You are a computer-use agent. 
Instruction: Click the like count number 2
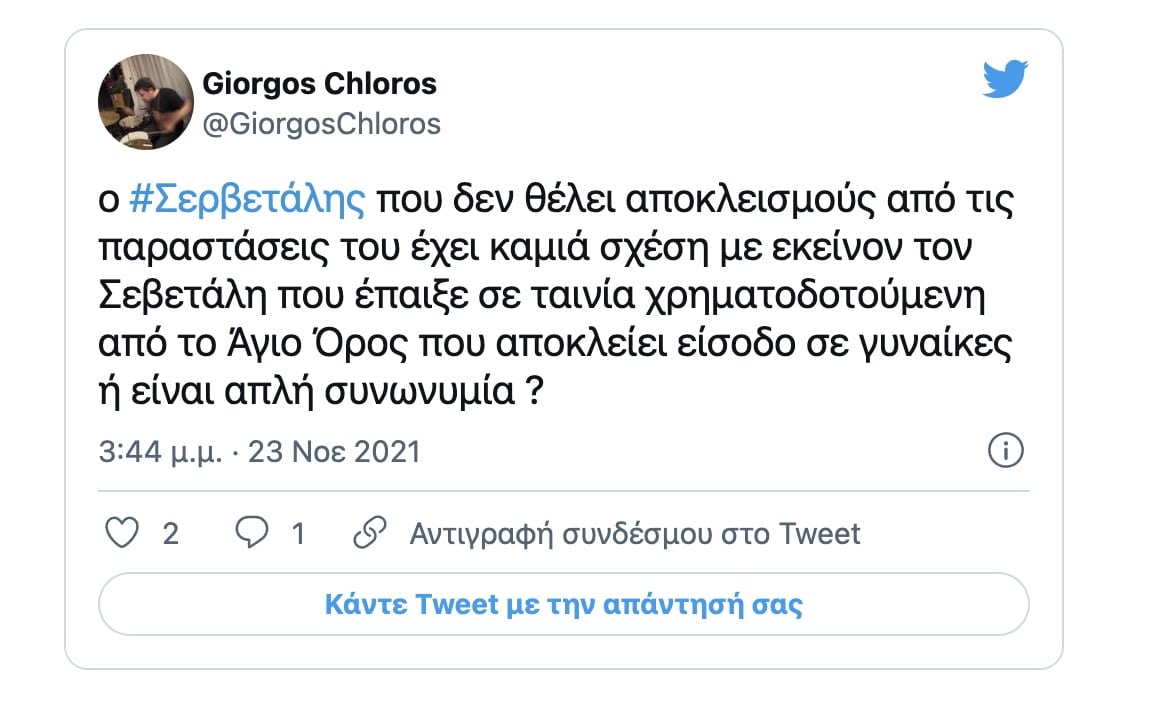171,534
